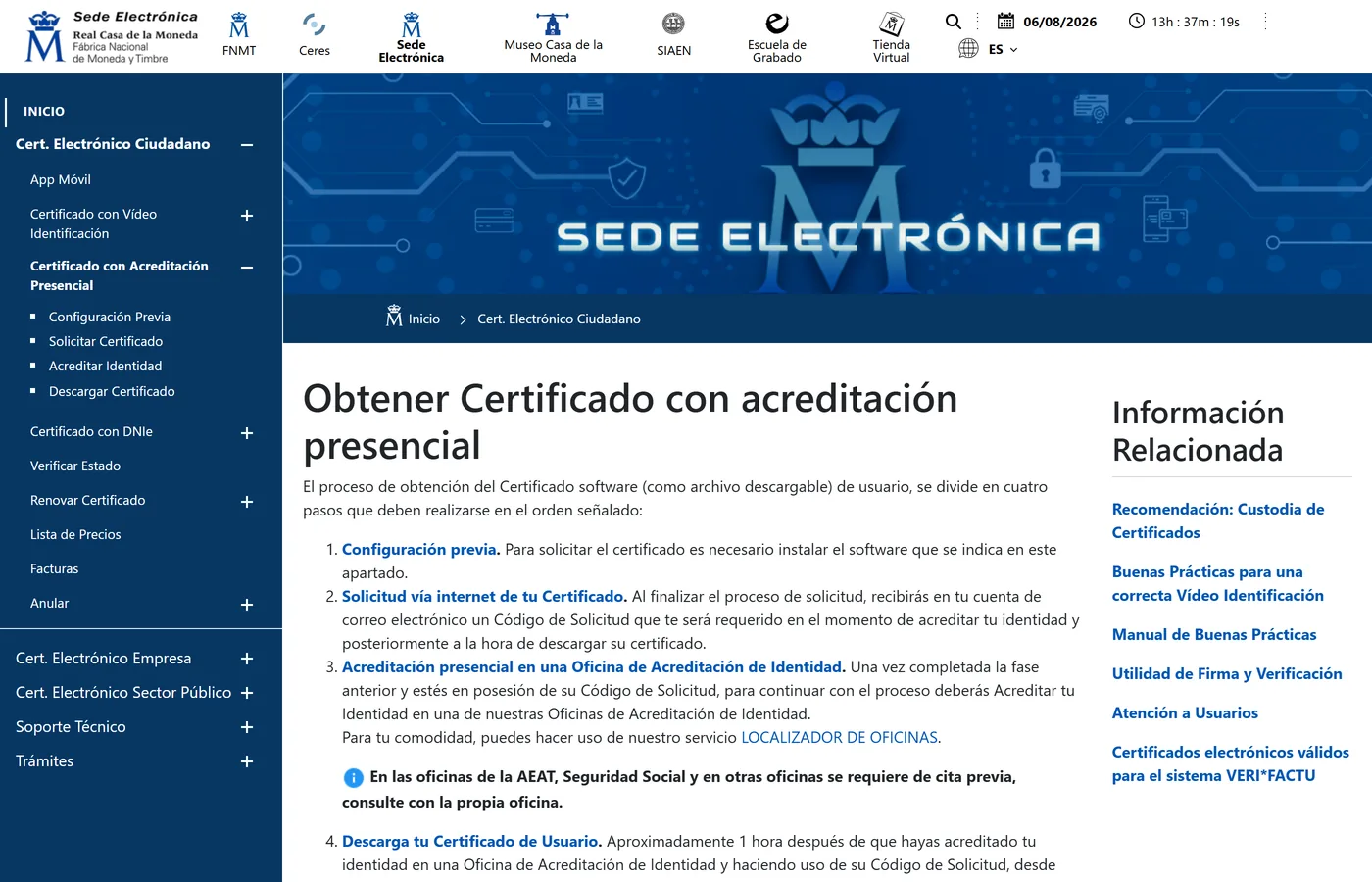Open Facturas in sidebar
The image size is (1372, 882).
54,568
